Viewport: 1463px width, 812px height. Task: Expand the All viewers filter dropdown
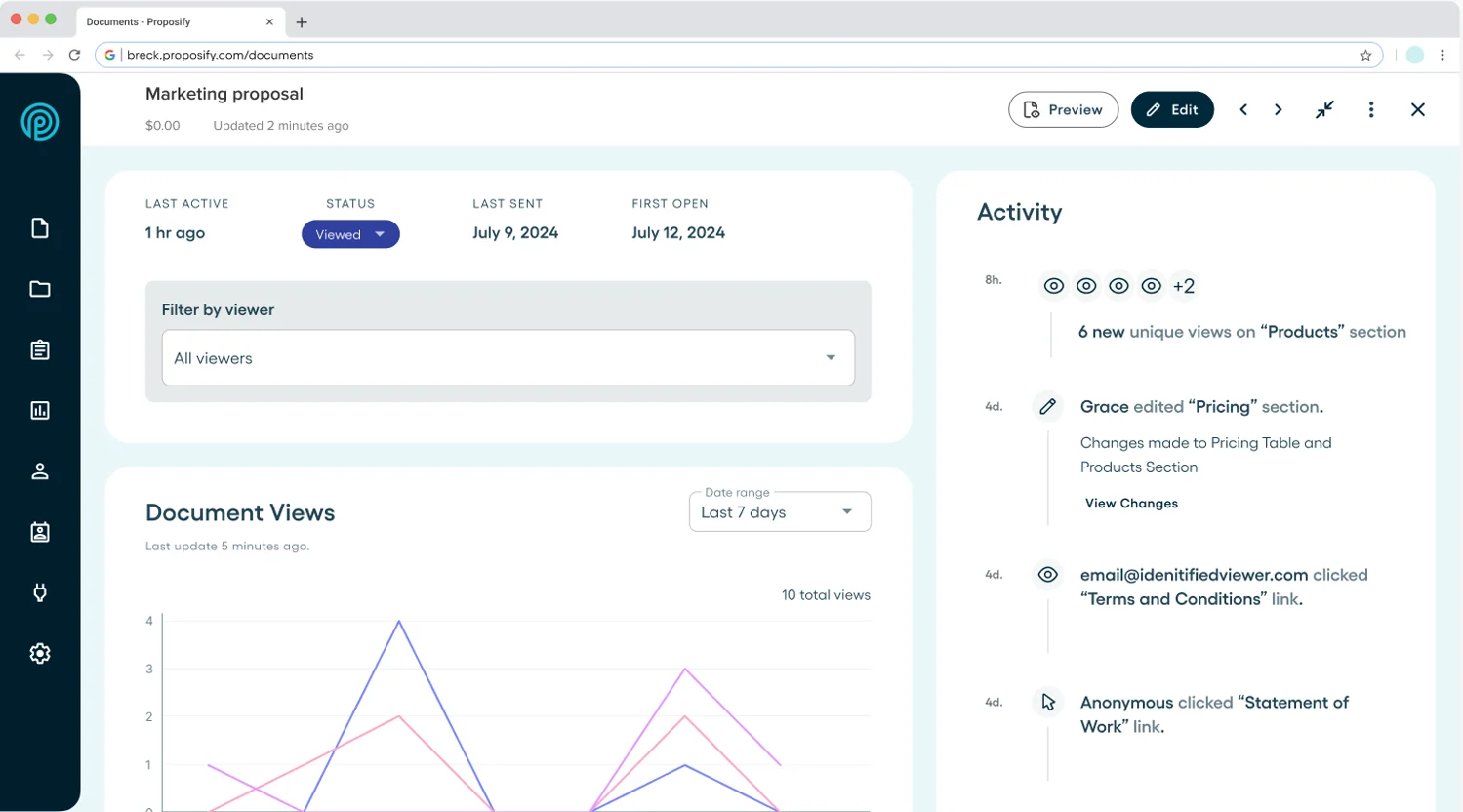coord(508,358)
